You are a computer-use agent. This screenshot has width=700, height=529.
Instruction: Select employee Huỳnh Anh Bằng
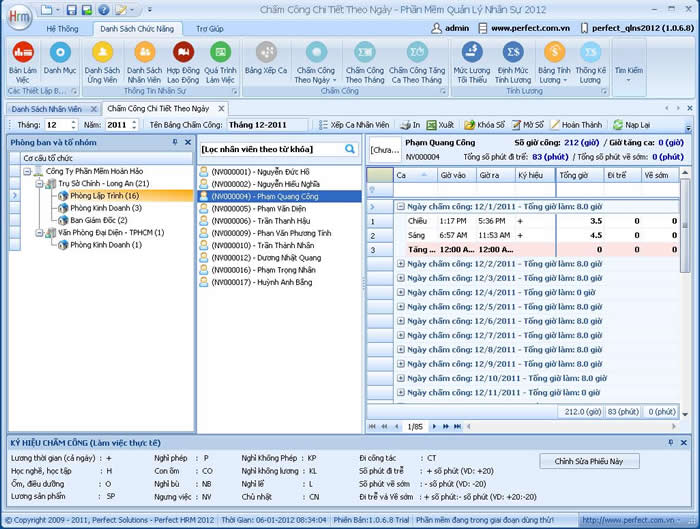point(262,282)
